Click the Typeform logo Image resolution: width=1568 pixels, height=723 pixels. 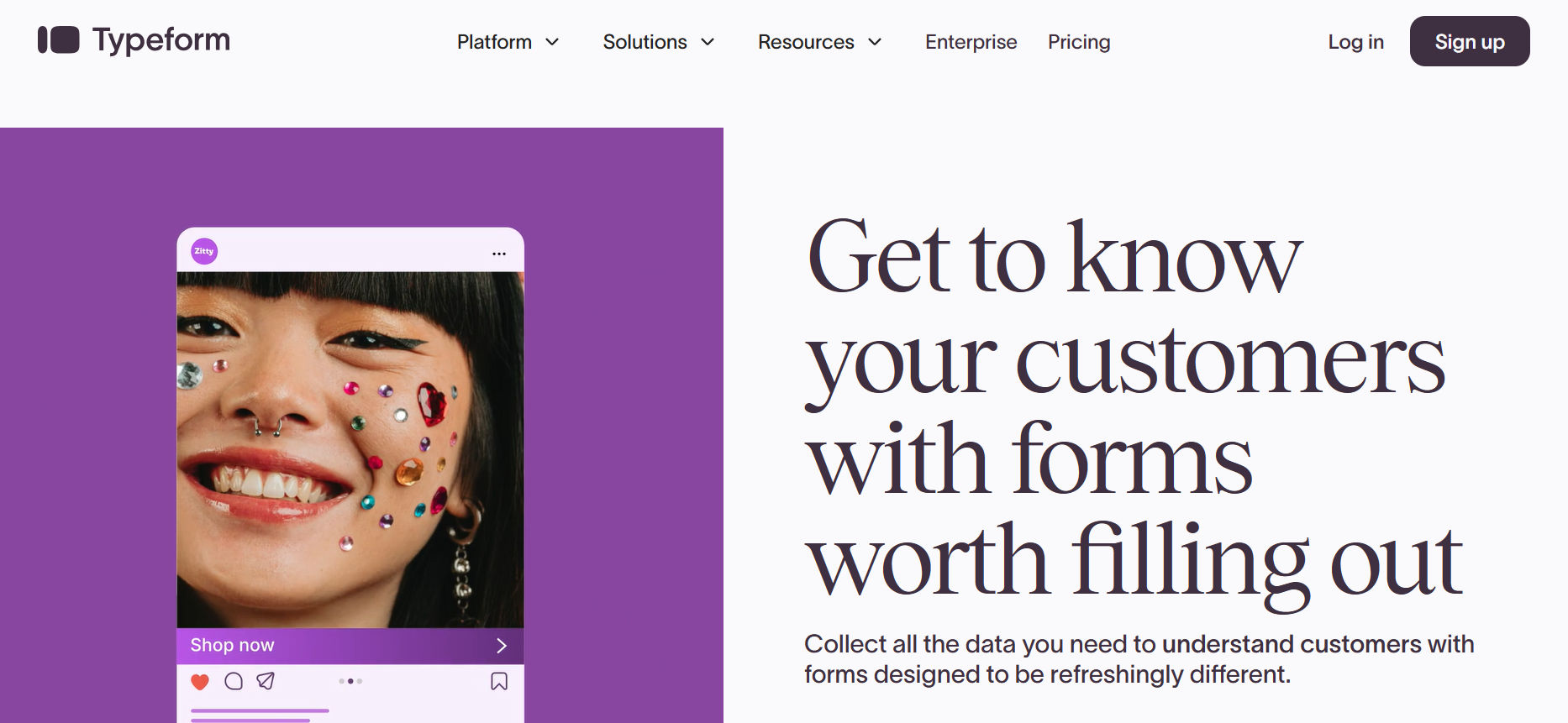tap(133, 39)
